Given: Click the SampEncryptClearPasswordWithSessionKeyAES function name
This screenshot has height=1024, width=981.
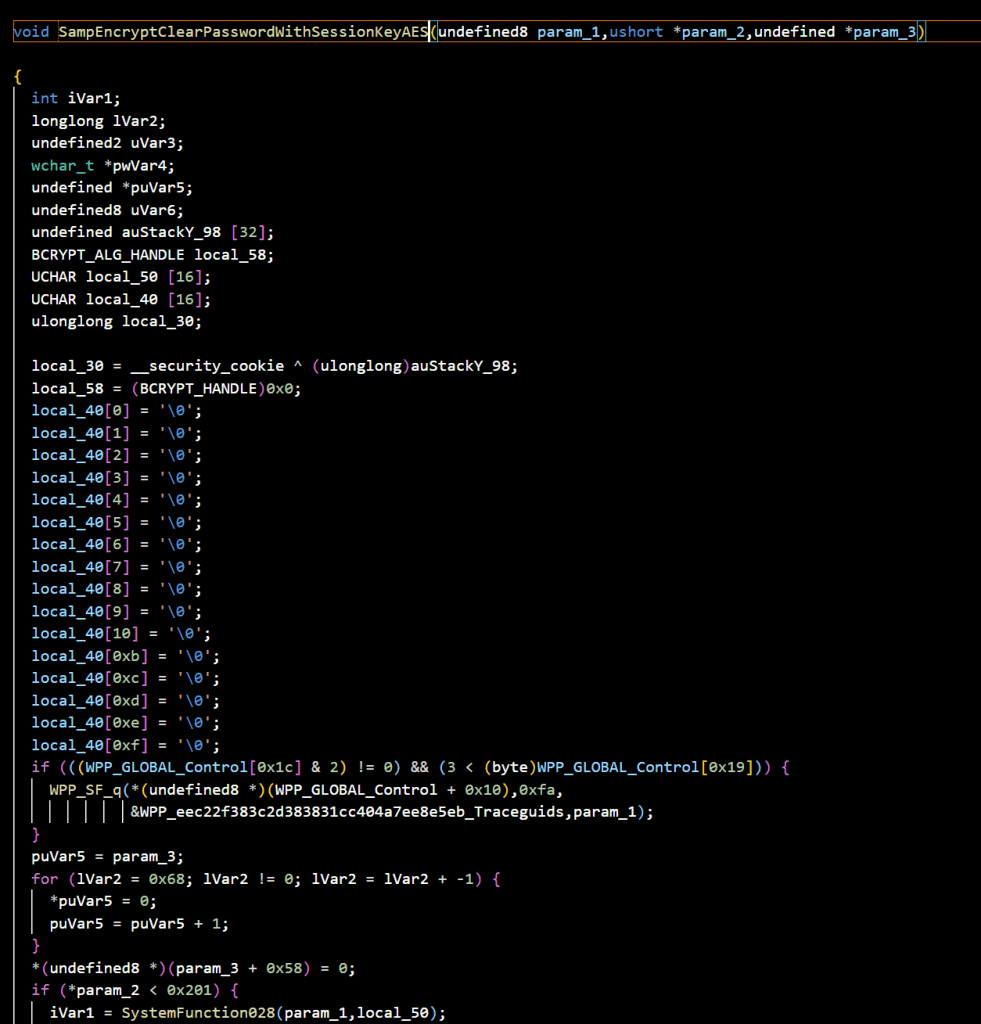Looking at the screenshot, I should click(x=243, y=32).
